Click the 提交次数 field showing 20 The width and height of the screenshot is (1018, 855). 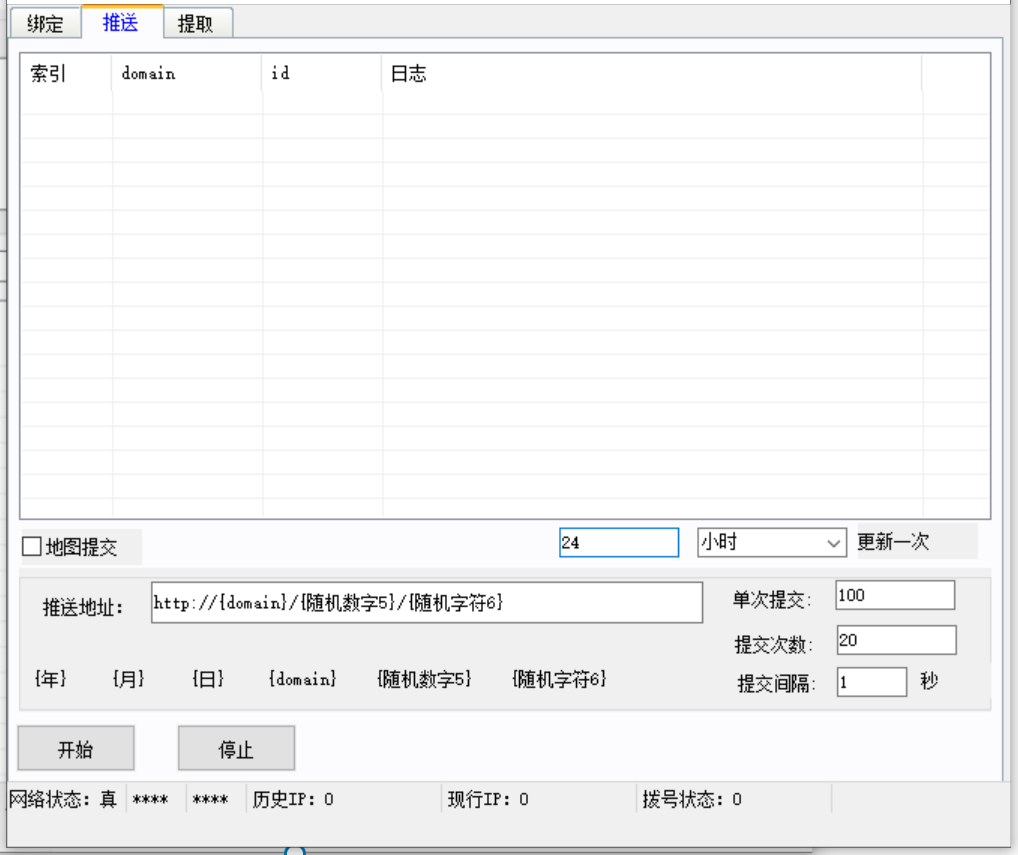896,640
